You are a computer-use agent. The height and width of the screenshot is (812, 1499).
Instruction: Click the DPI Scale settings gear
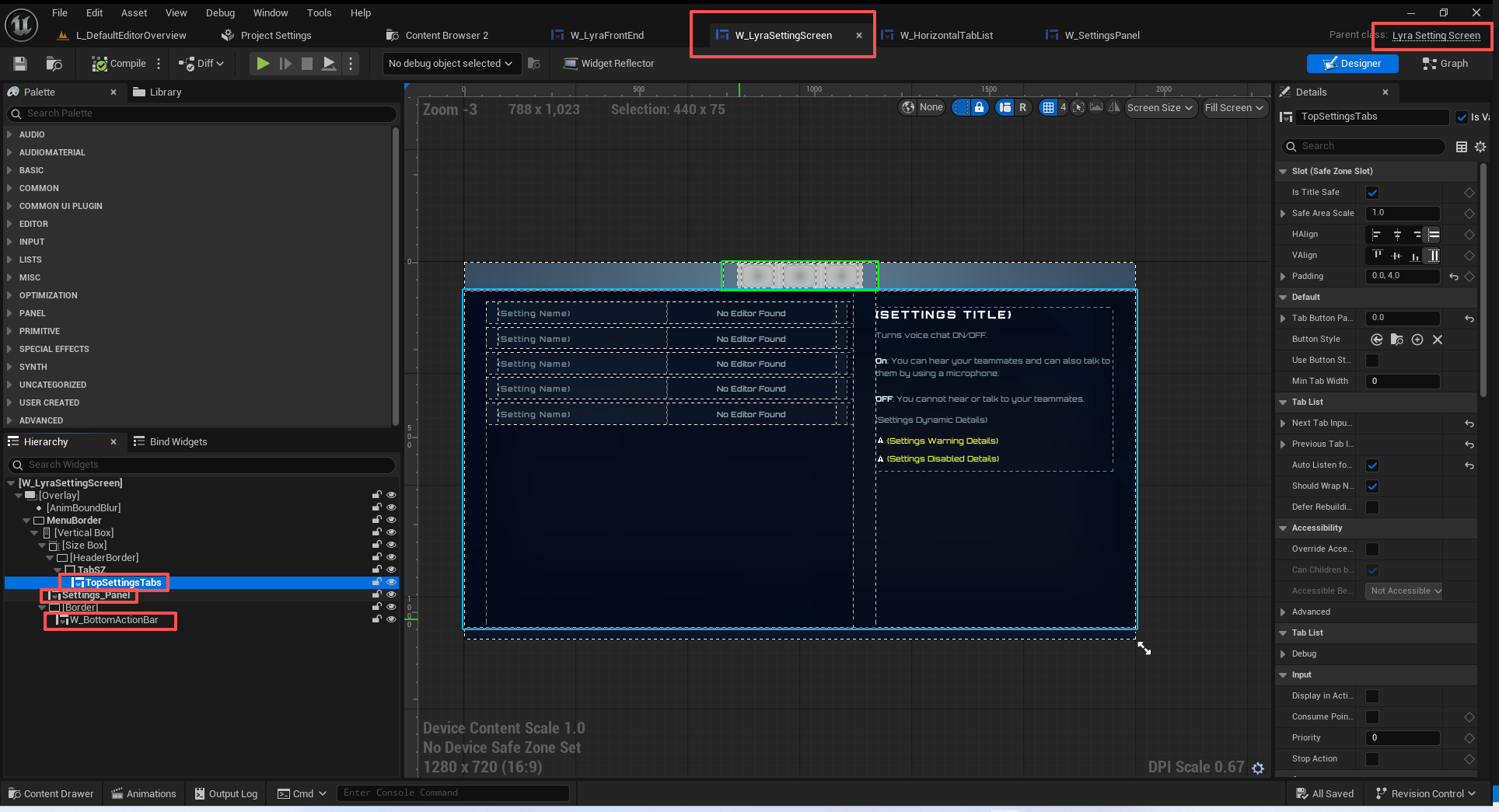[x=1258, y=768]
